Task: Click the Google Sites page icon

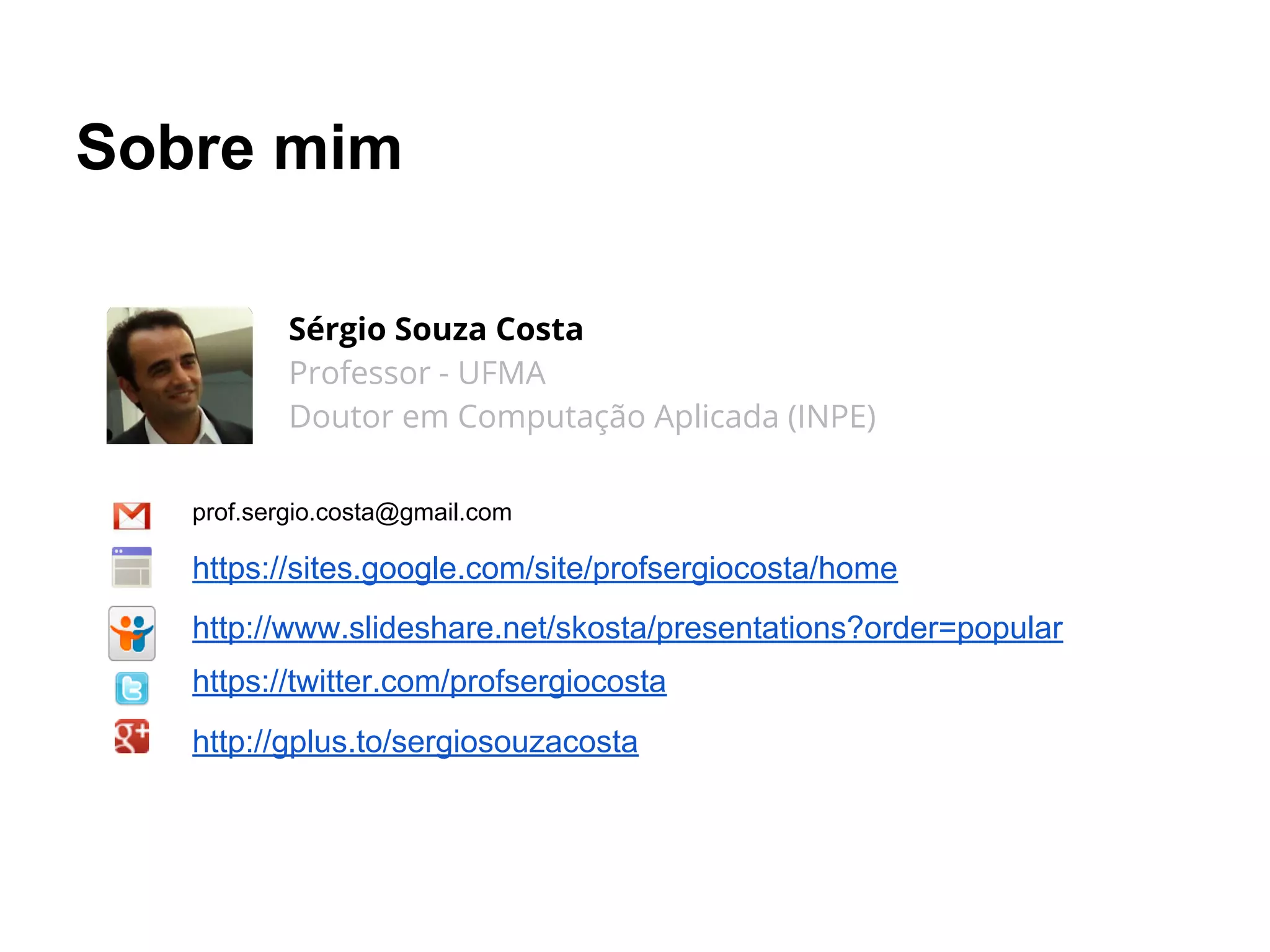Action: 131,567
